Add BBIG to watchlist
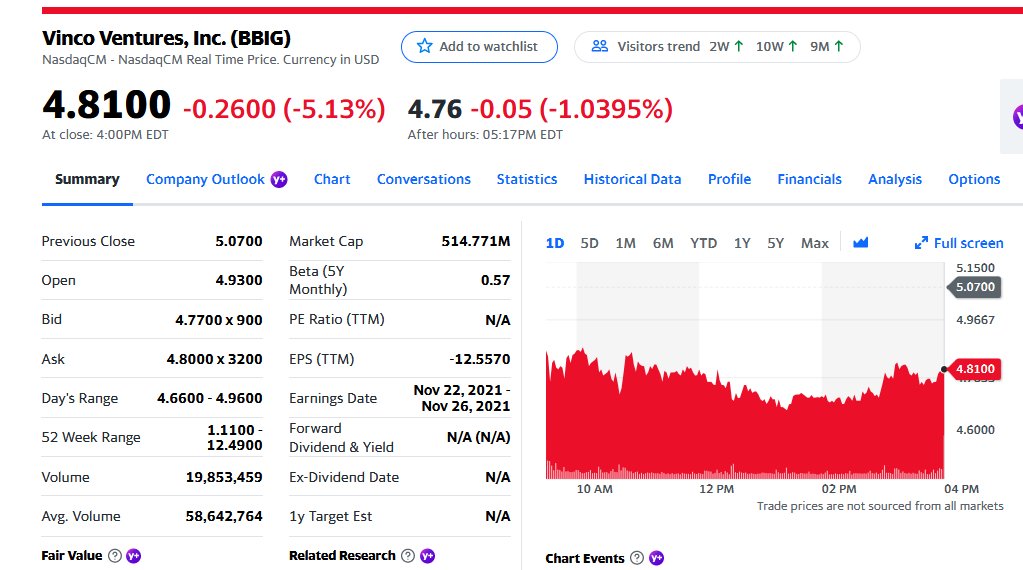 click(480, 47)
